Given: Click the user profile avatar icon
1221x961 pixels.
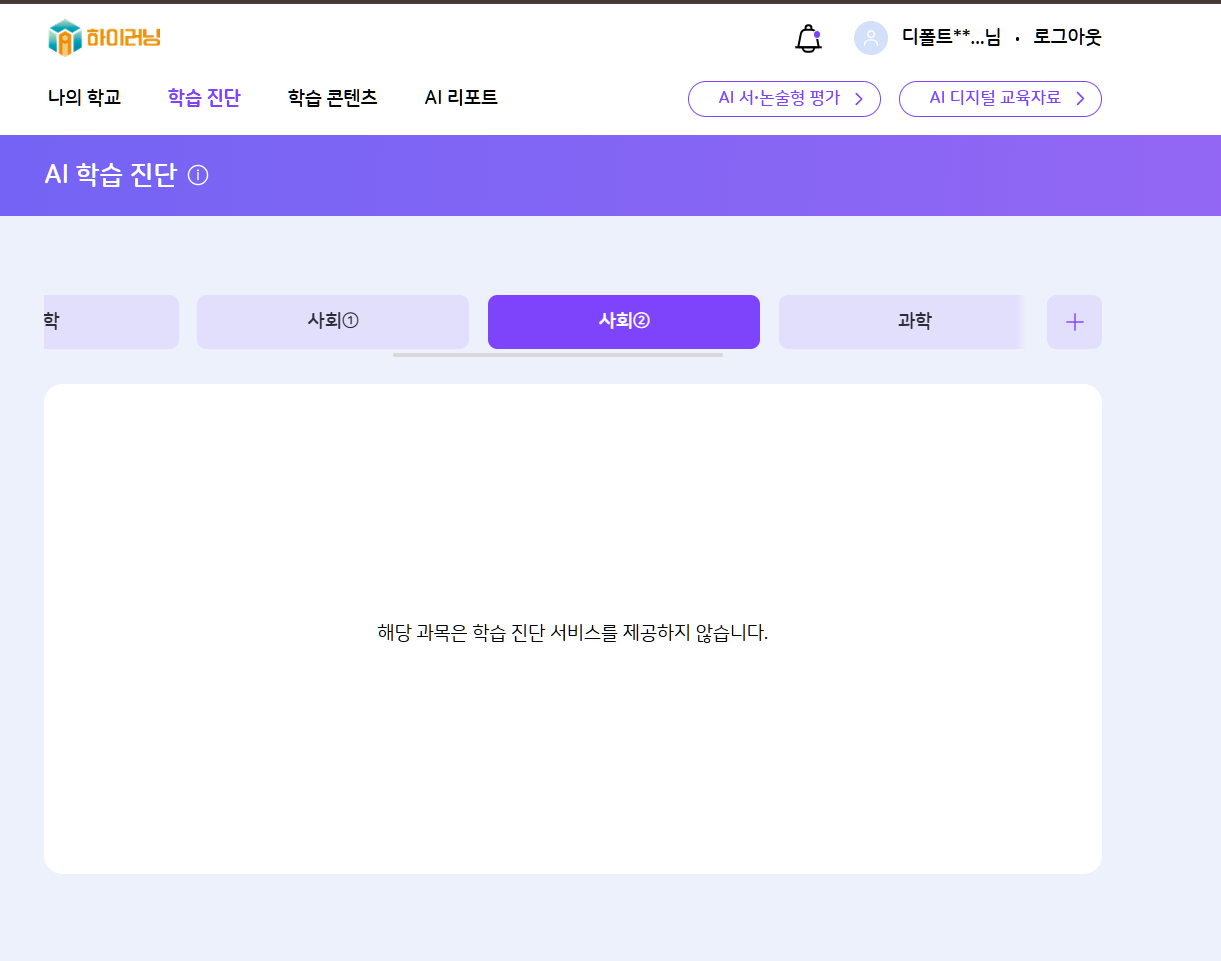Looking at the screenshot, I should click(870, 38).
